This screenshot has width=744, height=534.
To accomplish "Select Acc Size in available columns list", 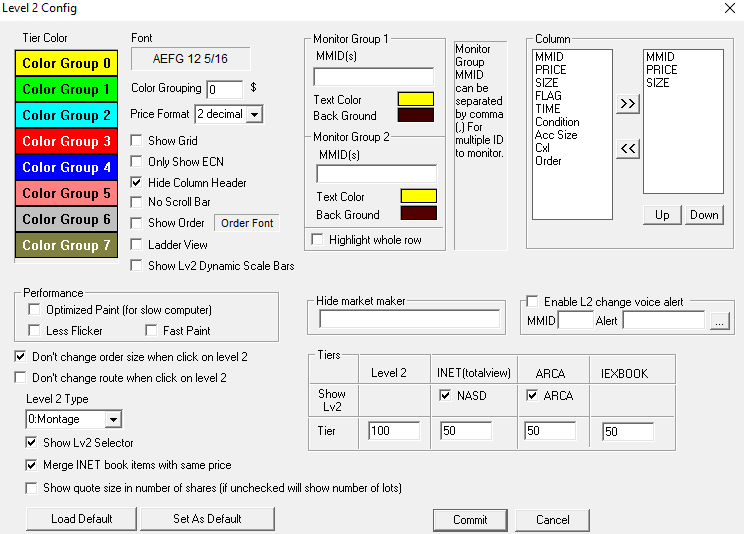I will point(556,135).
